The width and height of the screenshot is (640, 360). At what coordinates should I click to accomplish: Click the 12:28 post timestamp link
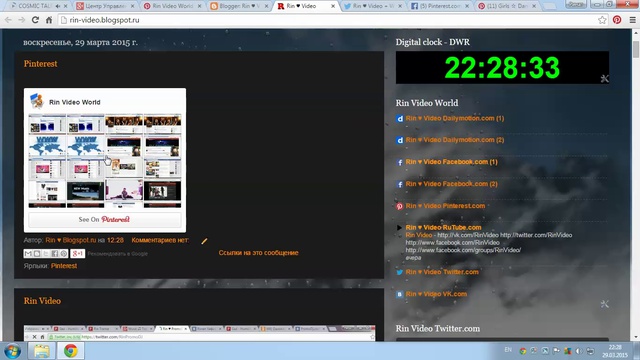pyautogui.click(x=115, y=240)
